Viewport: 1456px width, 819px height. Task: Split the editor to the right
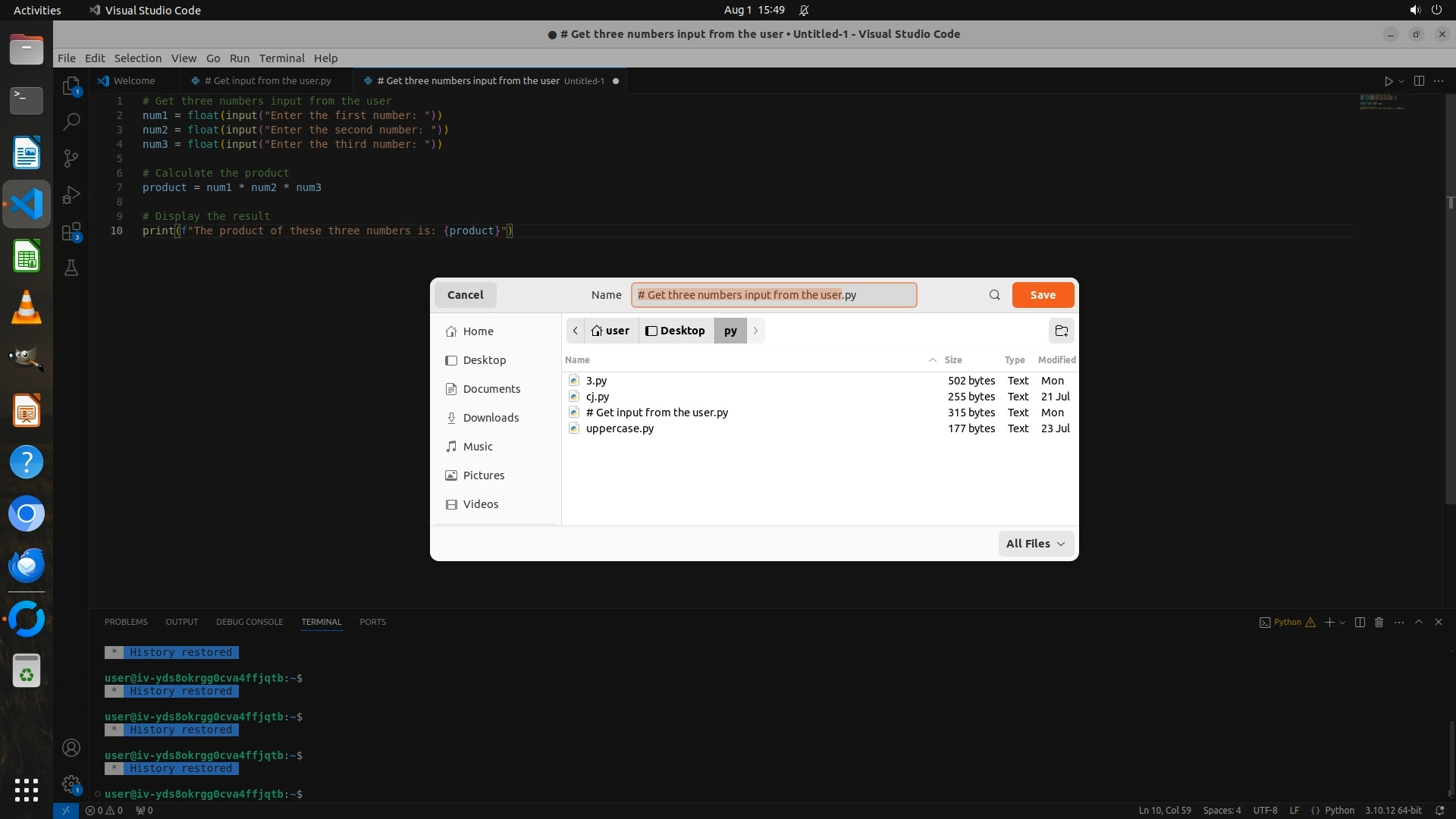coord(1419,81)
